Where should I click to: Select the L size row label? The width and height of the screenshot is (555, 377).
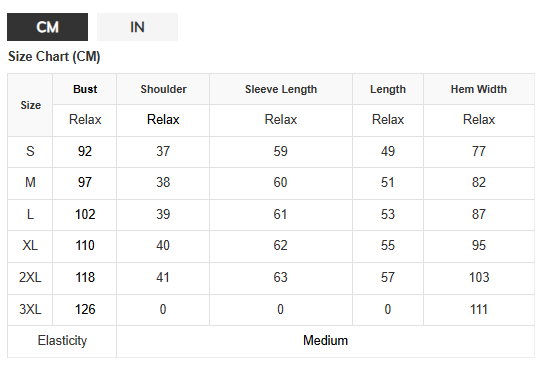point(30,215)
